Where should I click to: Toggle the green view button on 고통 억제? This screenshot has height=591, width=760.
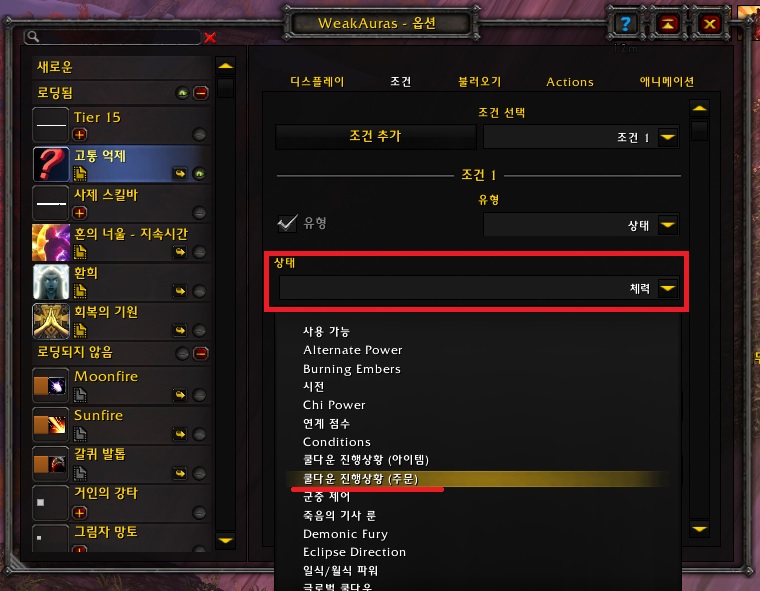[199, 174]
